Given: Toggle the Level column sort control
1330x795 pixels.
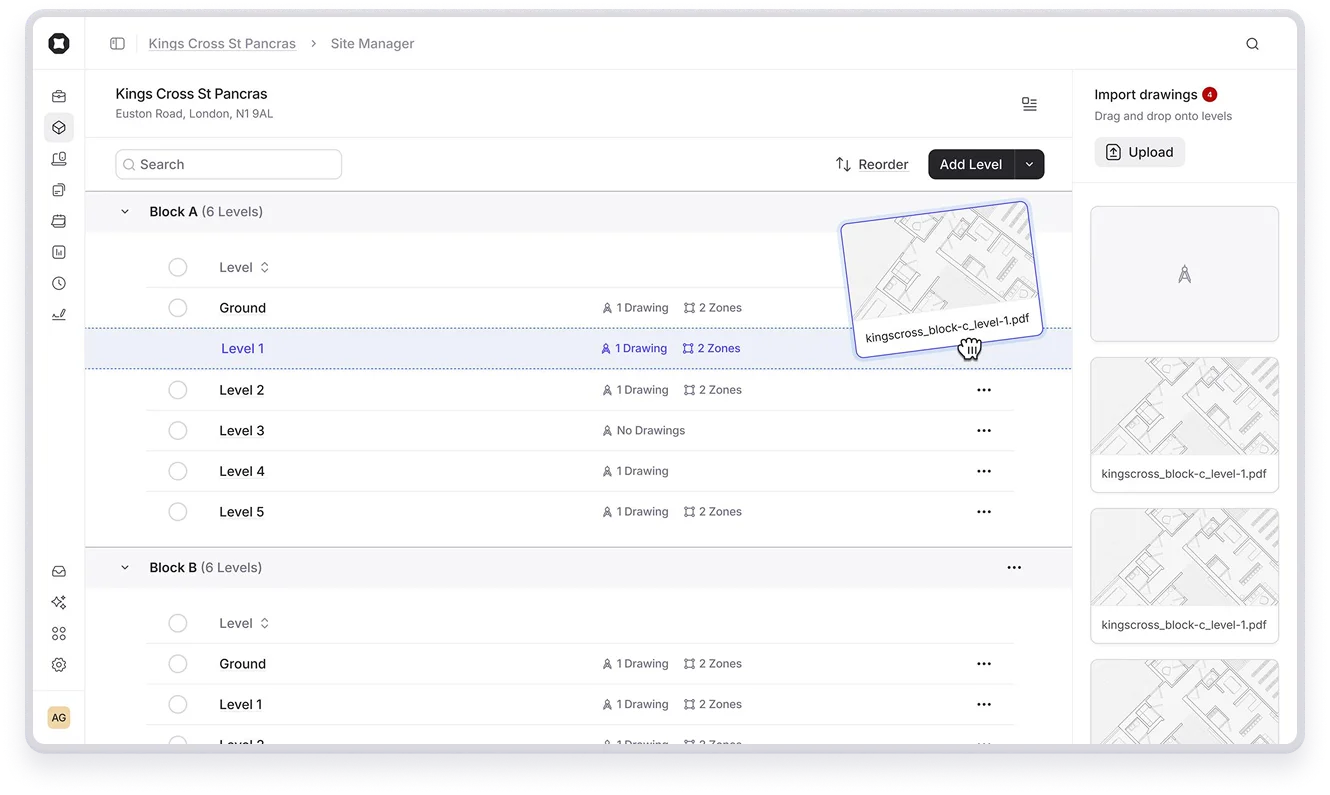Looking at the screenshot, I should 263,267.
